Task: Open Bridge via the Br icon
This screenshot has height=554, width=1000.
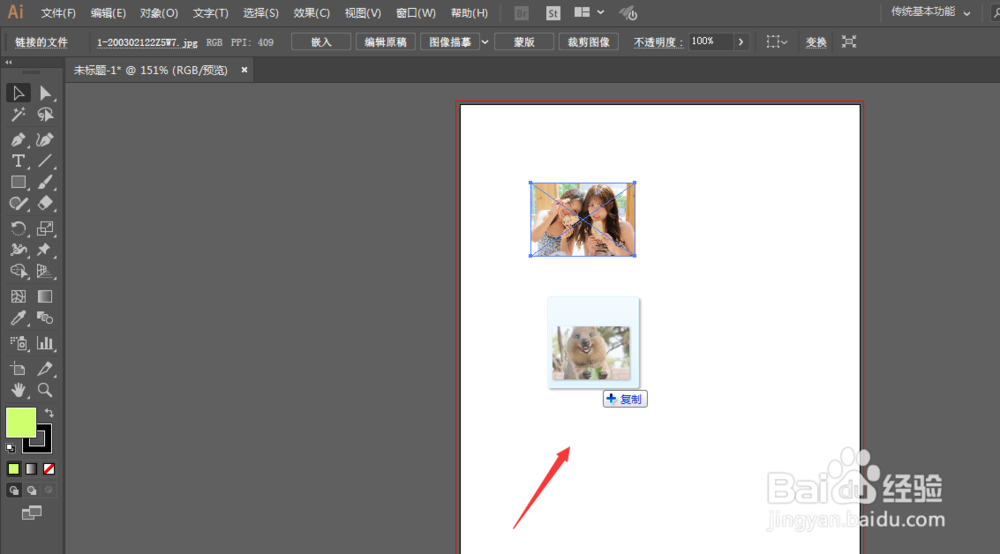Action: [521, 13]
